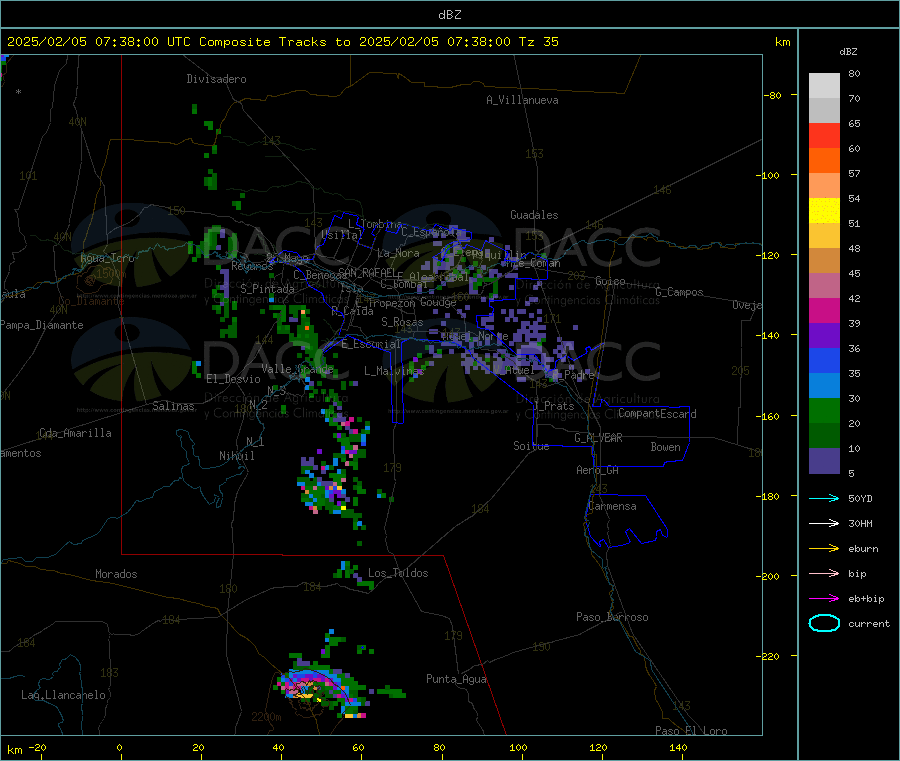Image resolution: width=900 pixels, height=761 pixels.
Task: Click the Soitue place label
Action: (531, 446)
